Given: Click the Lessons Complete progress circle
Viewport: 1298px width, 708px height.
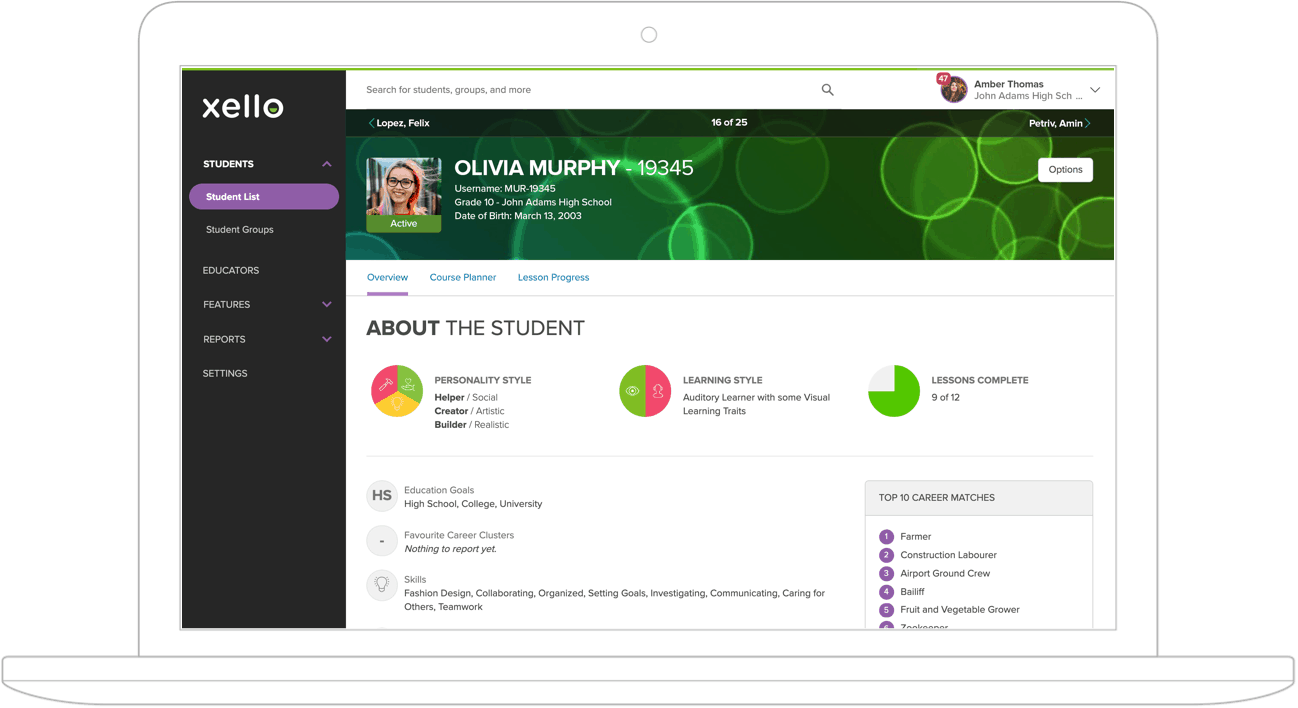Looking at the screenshot, I should click(893, 391).
